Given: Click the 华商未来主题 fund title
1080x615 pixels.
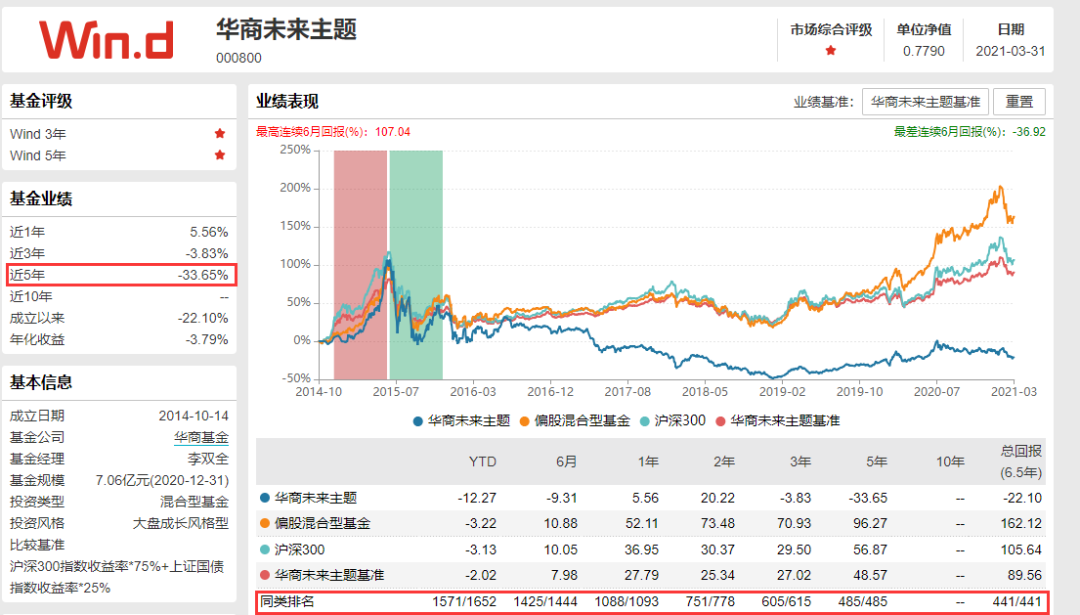Looking at the screenshot, I should pos(287,30).
